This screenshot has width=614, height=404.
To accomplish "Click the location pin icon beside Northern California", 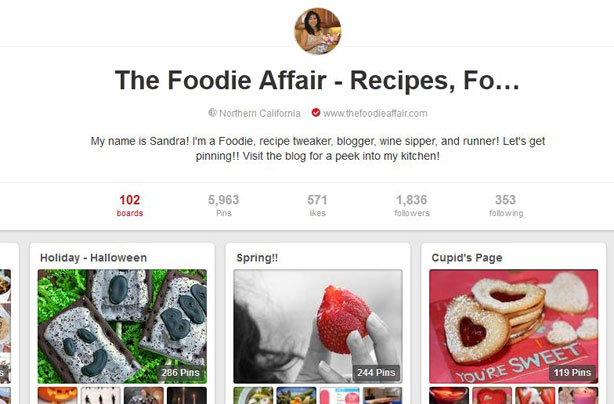I will pyautogui.click(x=212, y=113).
